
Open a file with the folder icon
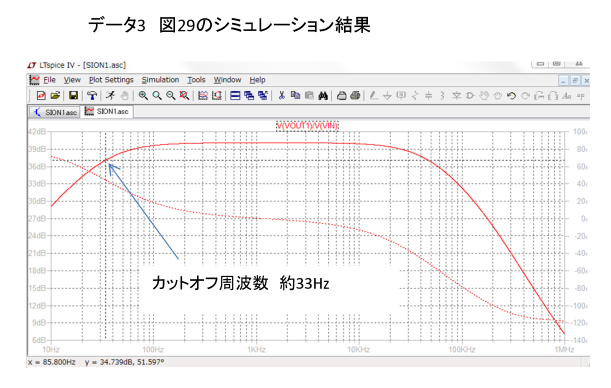55,95
